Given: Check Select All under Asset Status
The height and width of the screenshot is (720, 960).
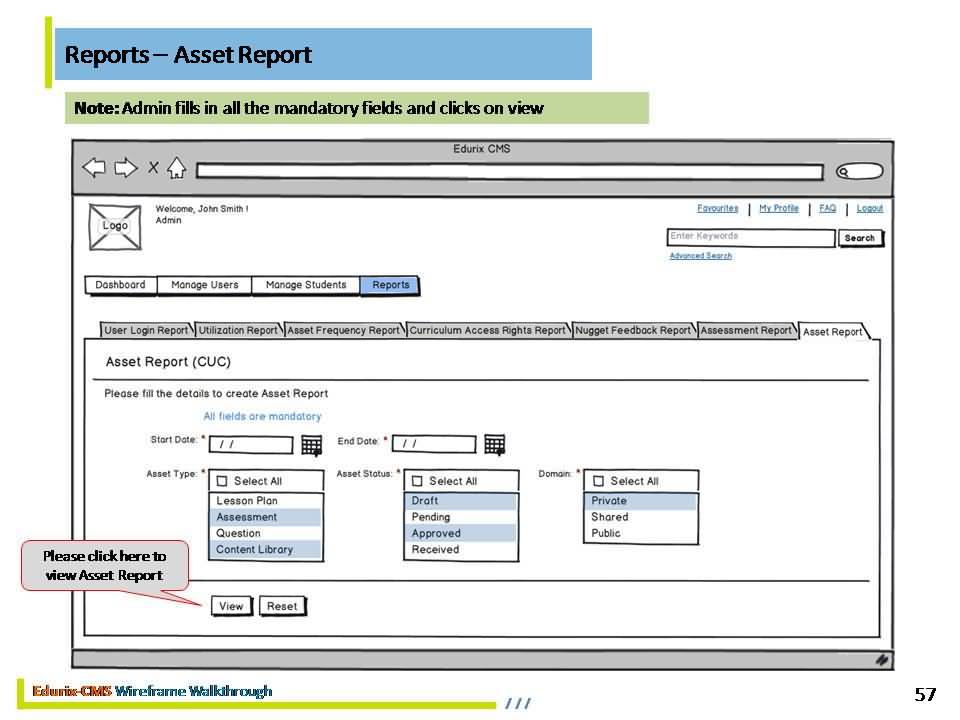Looking at the screenshot, I should pyautogui.click(x=418, y=481).
